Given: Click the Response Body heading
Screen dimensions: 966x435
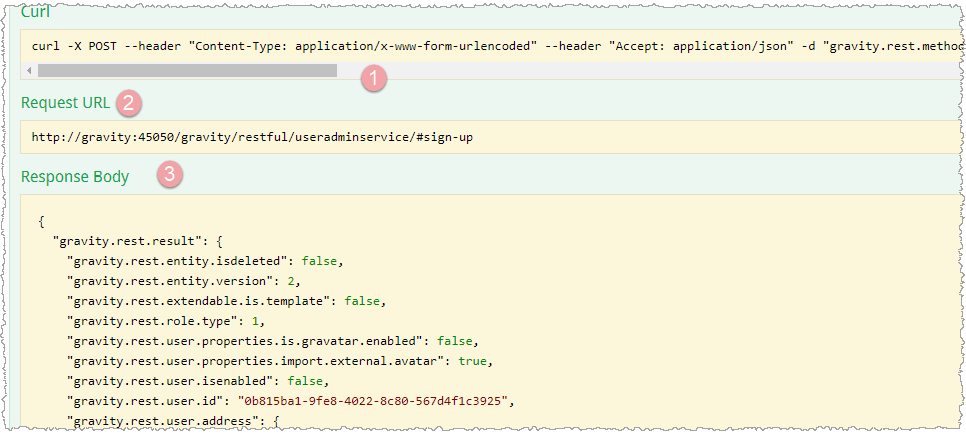Looking at the screenshot, I should [75, 177].
